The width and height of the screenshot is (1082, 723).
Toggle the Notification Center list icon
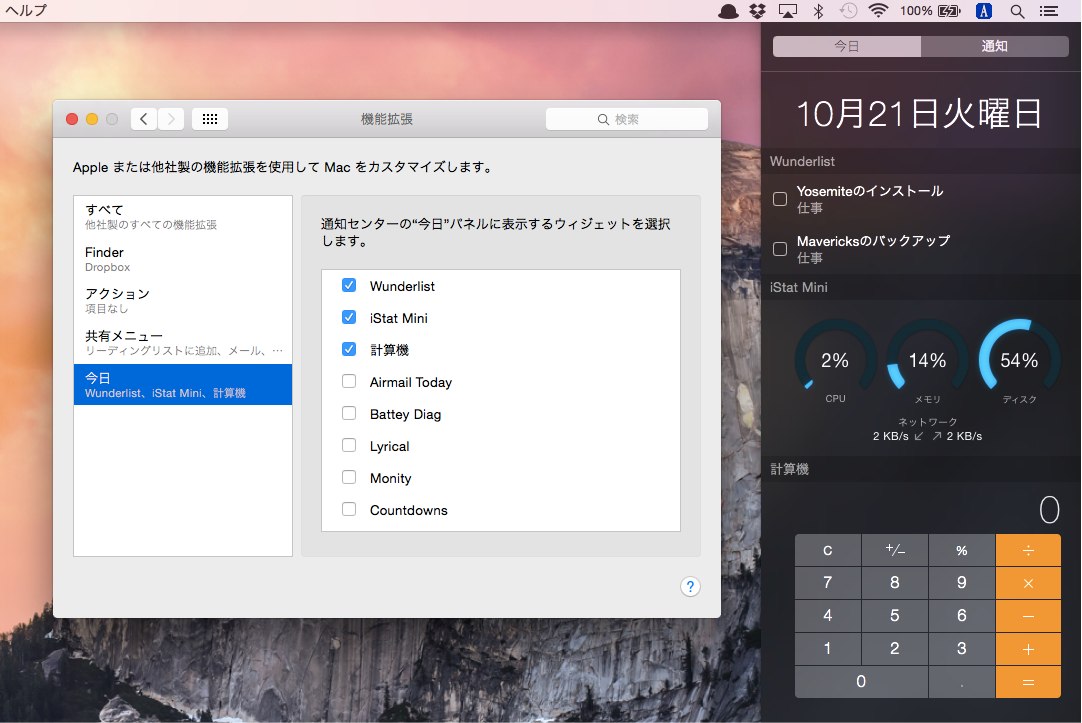[x=1049, y=11]
